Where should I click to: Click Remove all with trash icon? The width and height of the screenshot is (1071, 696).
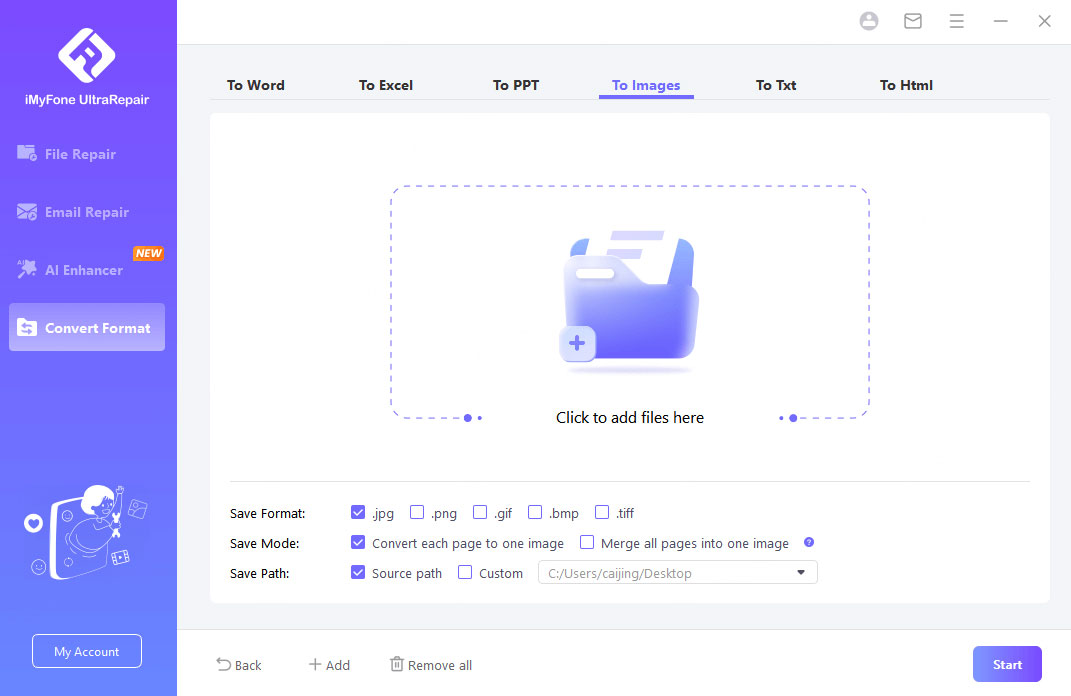tap(431, 665)
